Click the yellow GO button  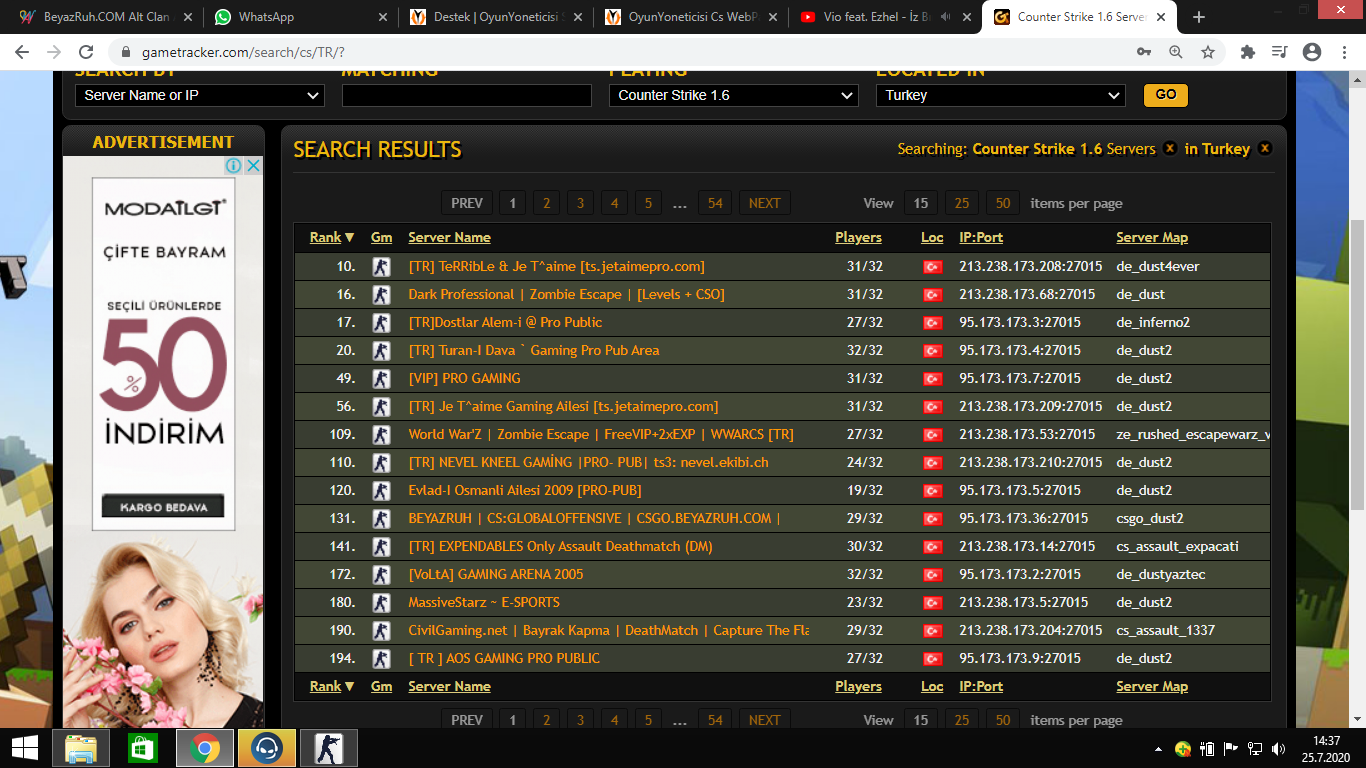1165,95
